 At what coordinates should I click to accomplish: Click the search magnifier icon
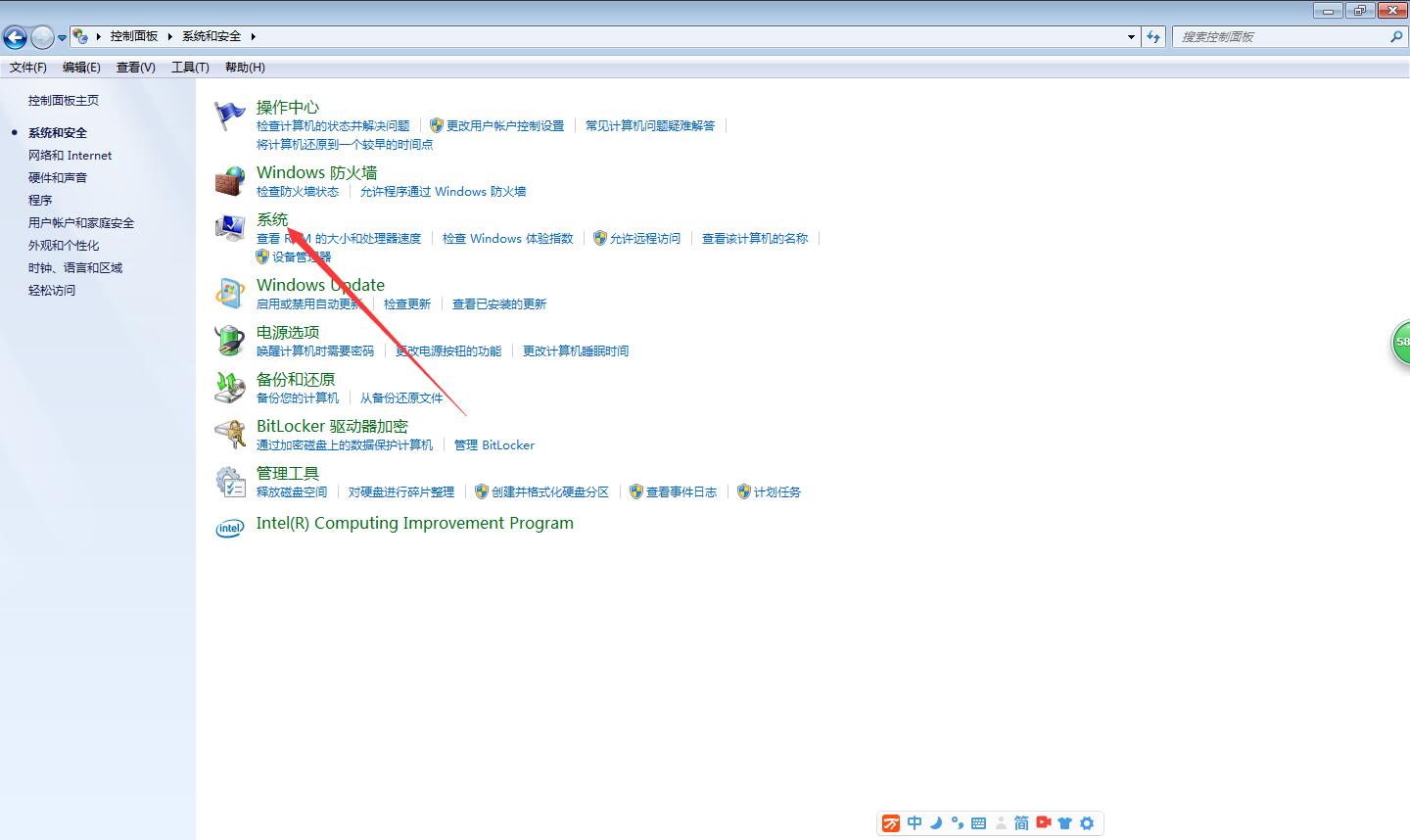(1396, 36)
